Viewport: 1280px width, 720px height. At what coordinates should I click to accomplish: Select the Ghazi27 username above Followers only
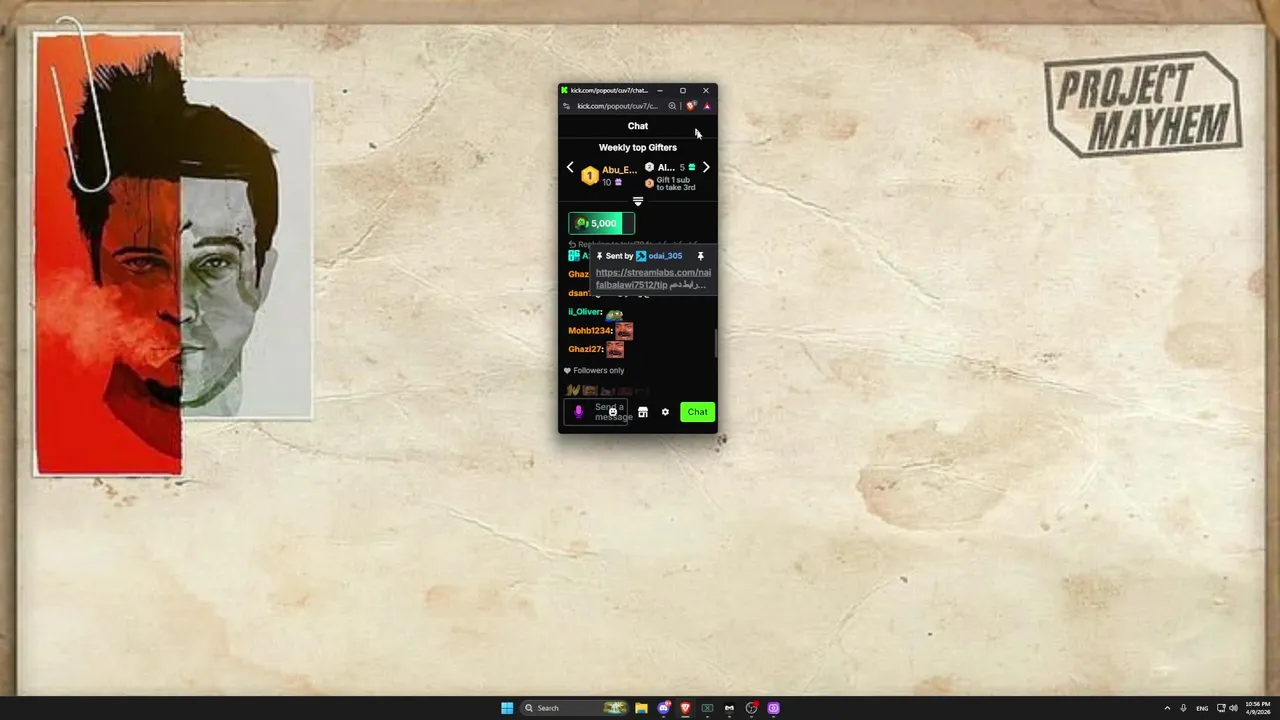click(x=585, y=349)
